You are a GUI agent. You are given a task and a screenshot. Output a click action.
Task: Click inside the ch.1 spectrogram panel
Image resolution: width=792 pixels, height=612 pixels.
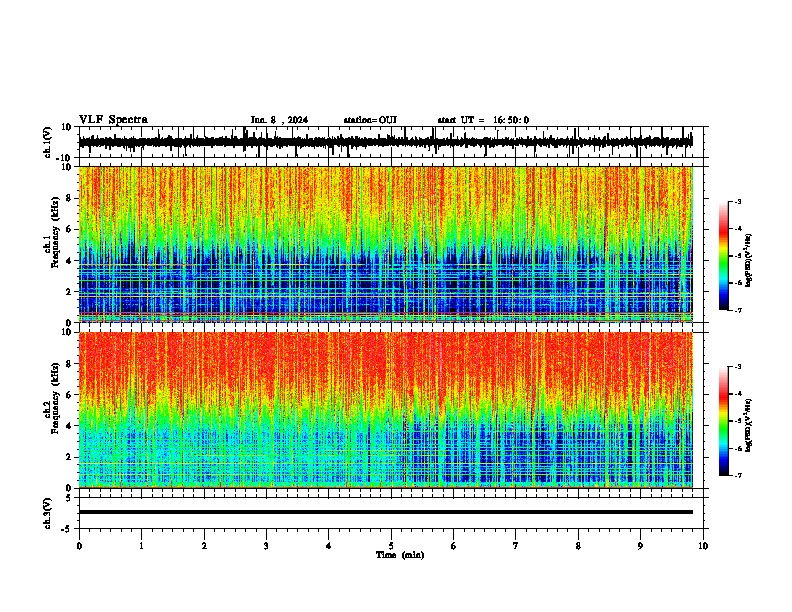385,244
